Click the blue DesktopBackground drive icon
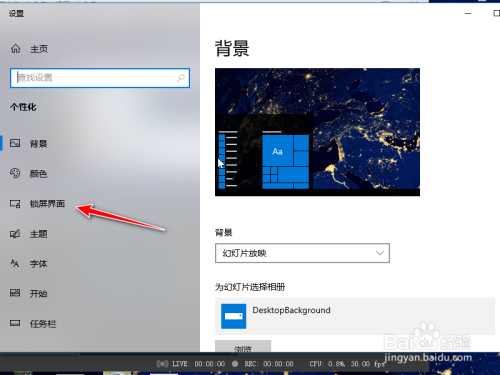The height and width of the screenshot is (375, 500). [234, 316]
